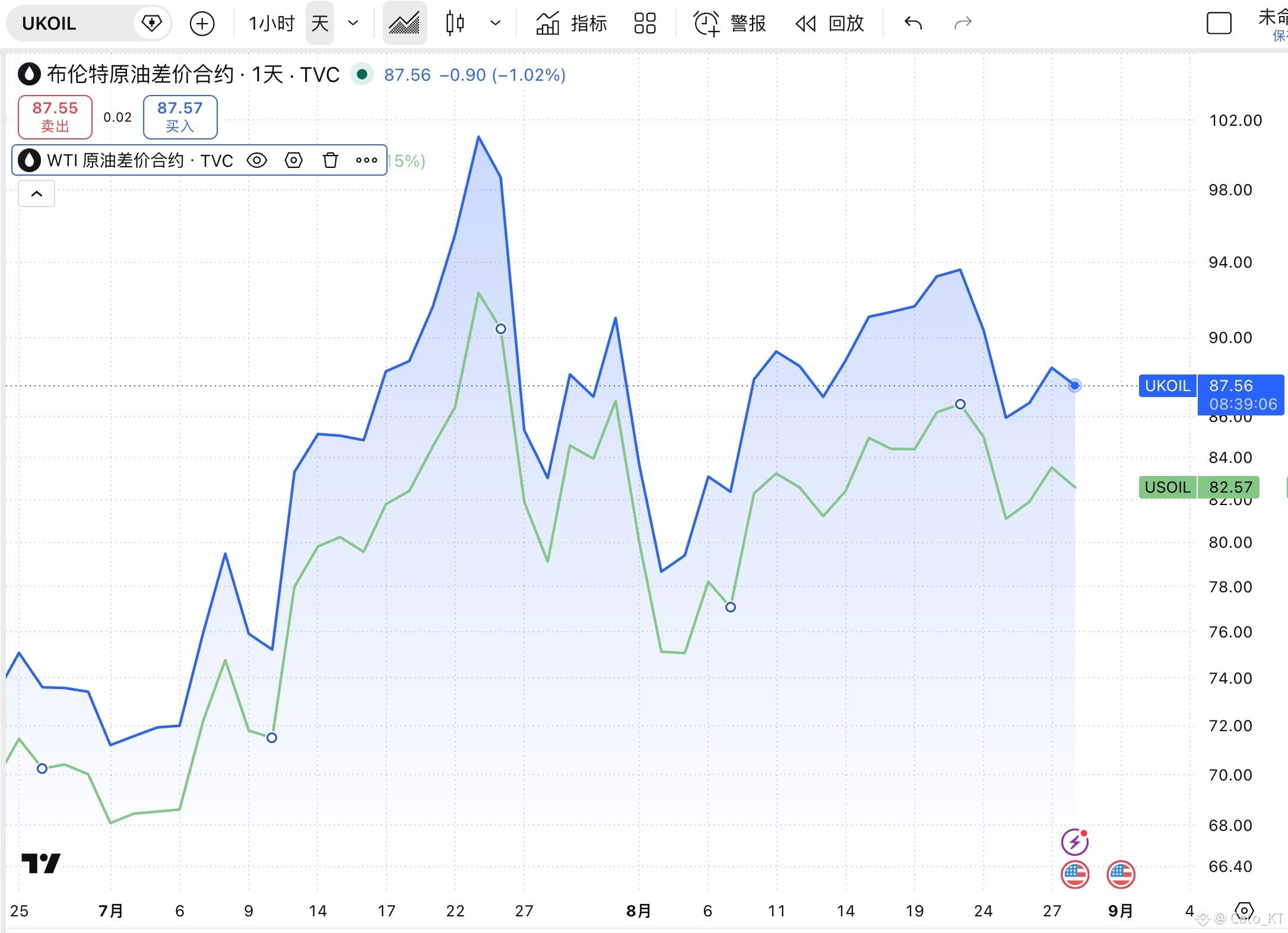Add a comparison symbol with the plus icon
This screenshot has height=933, width=1288.
[202, 24]
